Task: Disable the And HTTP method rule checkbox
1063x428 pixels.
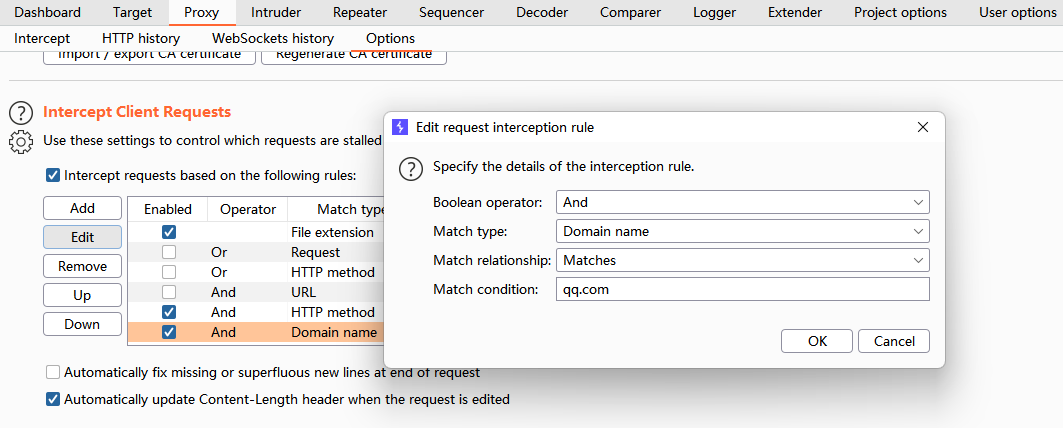Action: (169, 312)
